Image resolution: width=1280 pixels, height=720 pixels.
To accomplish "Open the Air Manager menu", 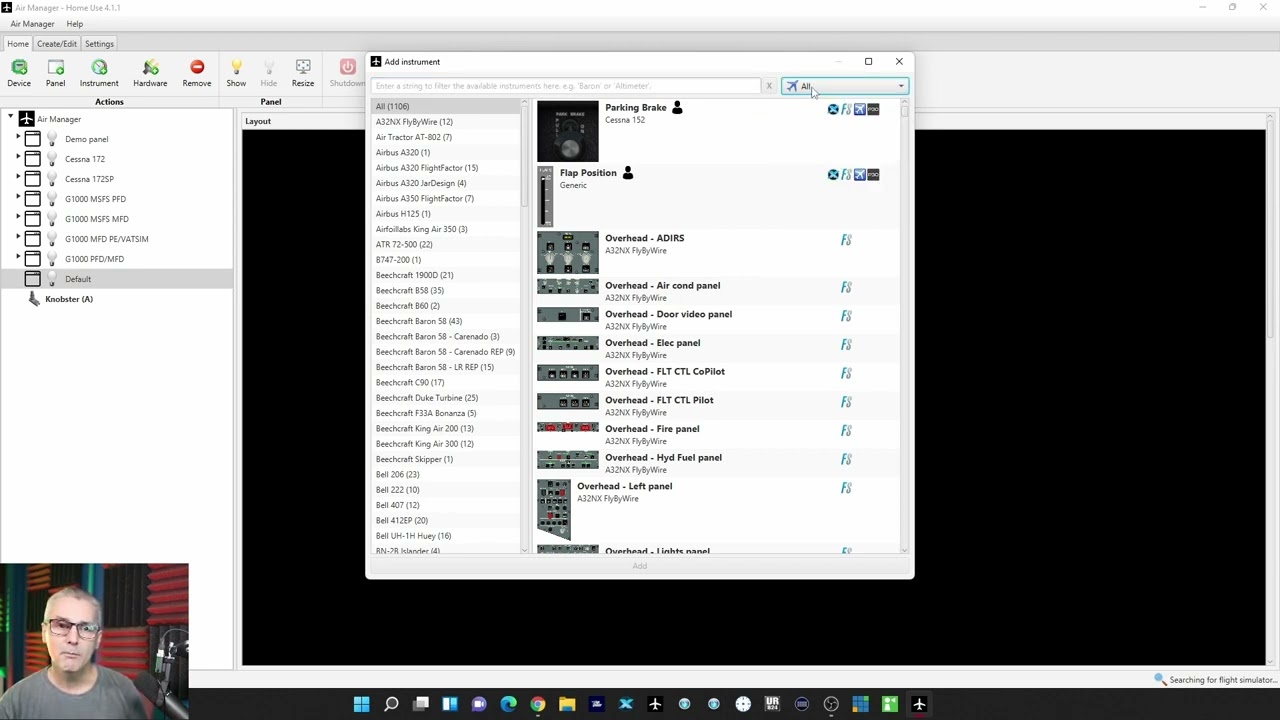I will point(32,24).
